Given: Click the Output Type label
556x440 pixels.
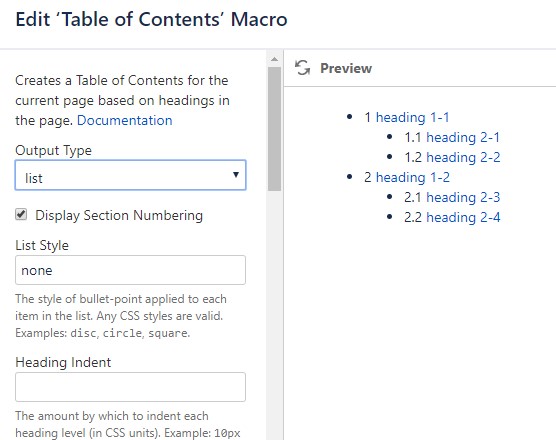Looking at the screenshot, I should click(54, 150).
